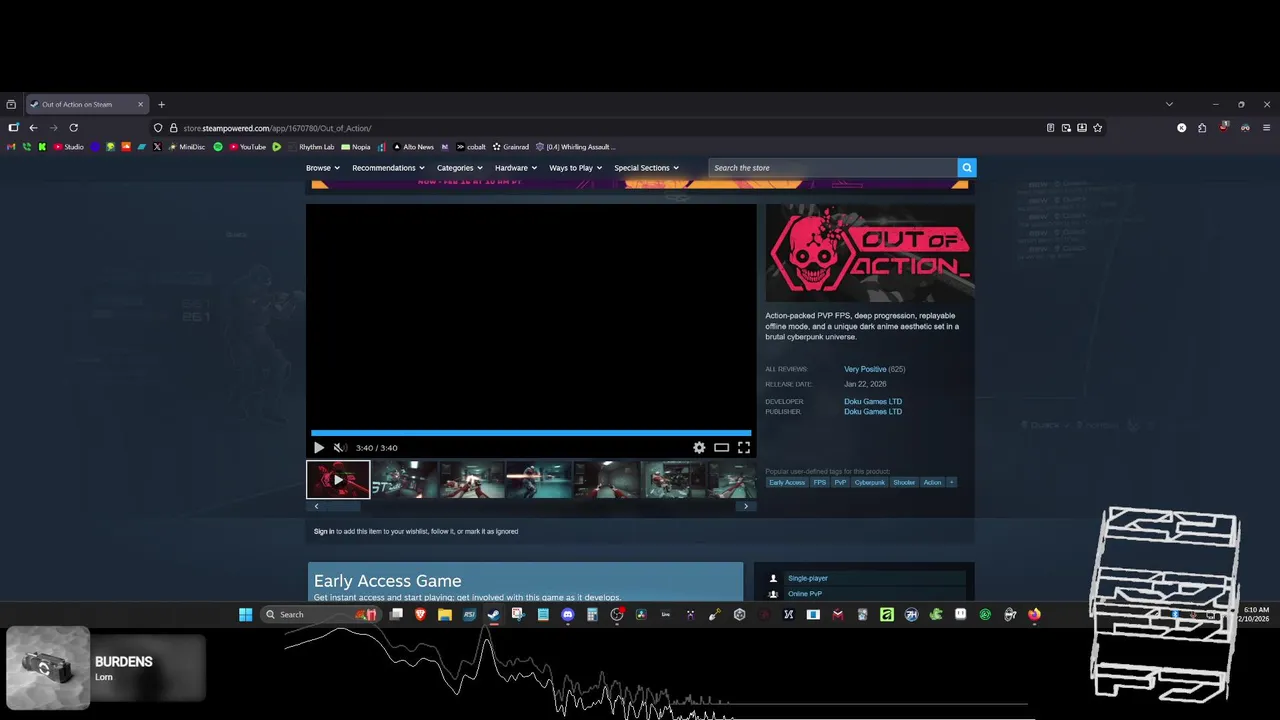Switch to Out of Action on Steam tab
The height and width of the screenshot is (720, 1280).
(87, 104)
